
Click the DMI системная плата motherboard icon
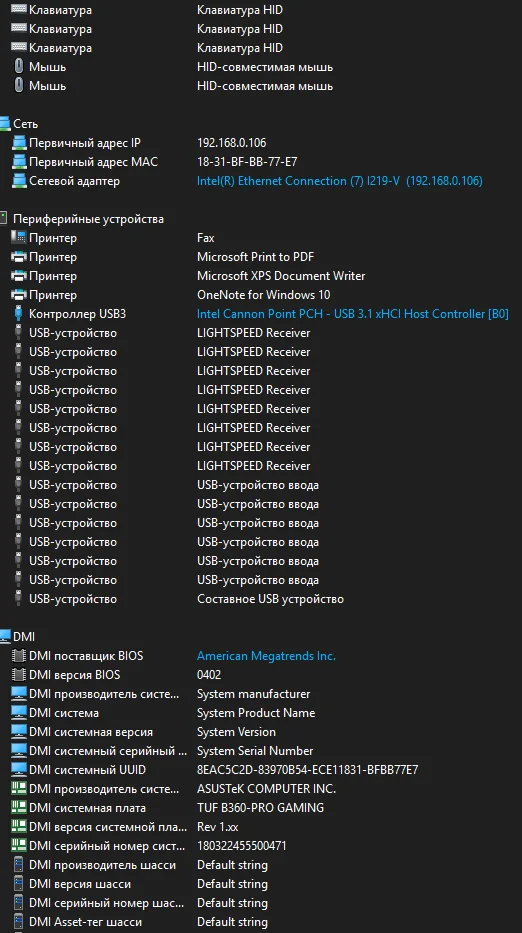coord(19,808)
